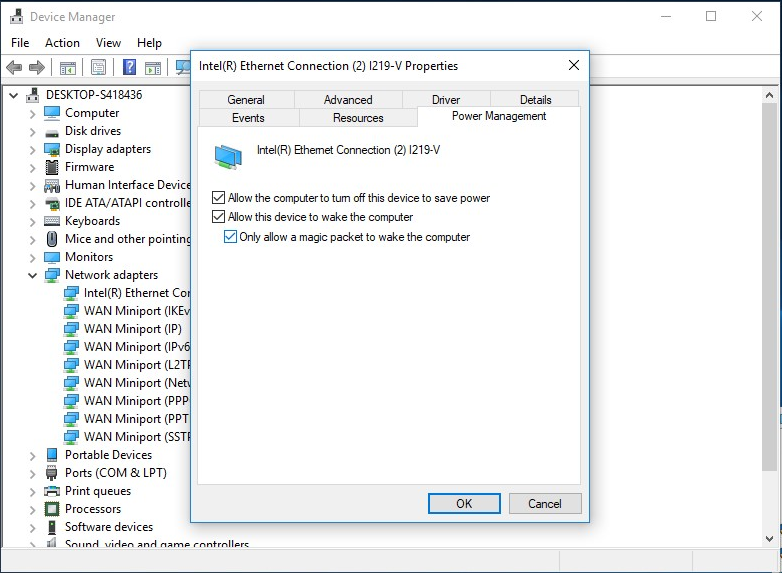Select the Firmware chip icon
The width and height of the screenshot is (782, 573).
52,167
